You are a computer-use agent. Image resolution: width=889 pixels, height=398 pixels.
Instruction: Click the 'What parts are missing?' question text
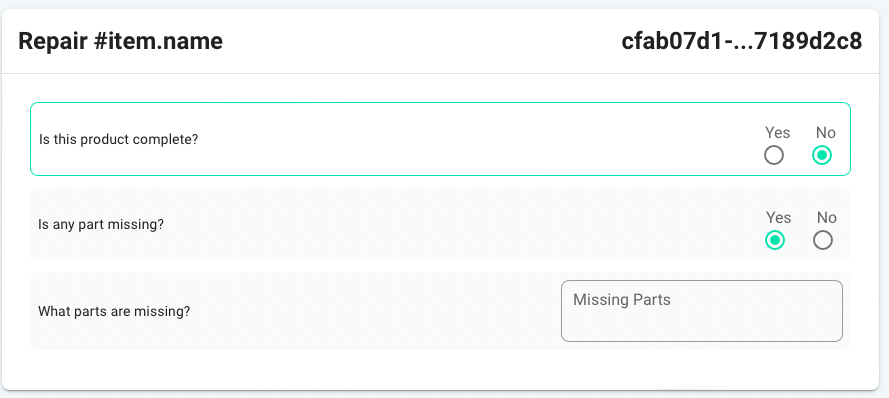114,311
